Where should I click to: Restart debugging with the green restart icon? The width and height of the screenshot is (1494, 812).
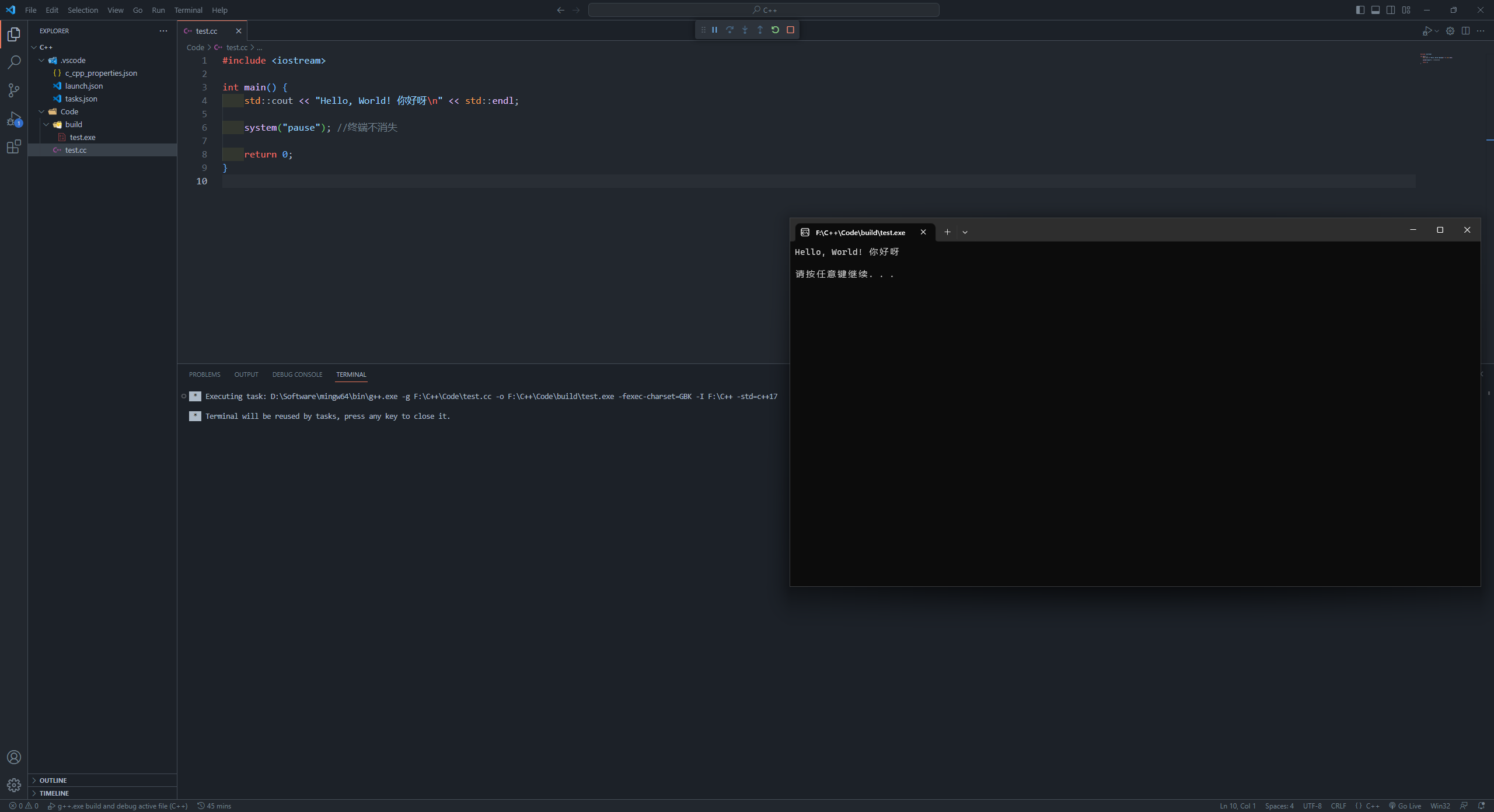[x=775, y=30]
